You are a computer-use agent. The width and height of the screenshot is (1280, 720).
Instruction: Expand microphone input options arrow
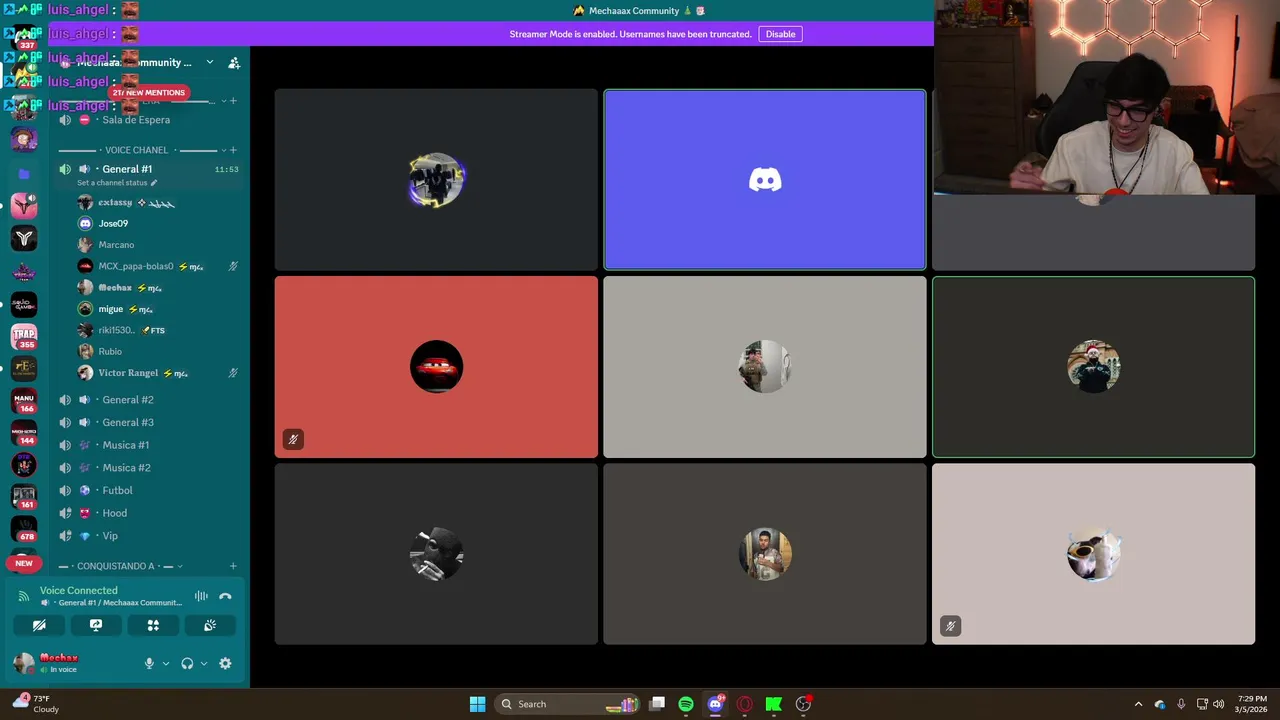click(x=166, y=663)
